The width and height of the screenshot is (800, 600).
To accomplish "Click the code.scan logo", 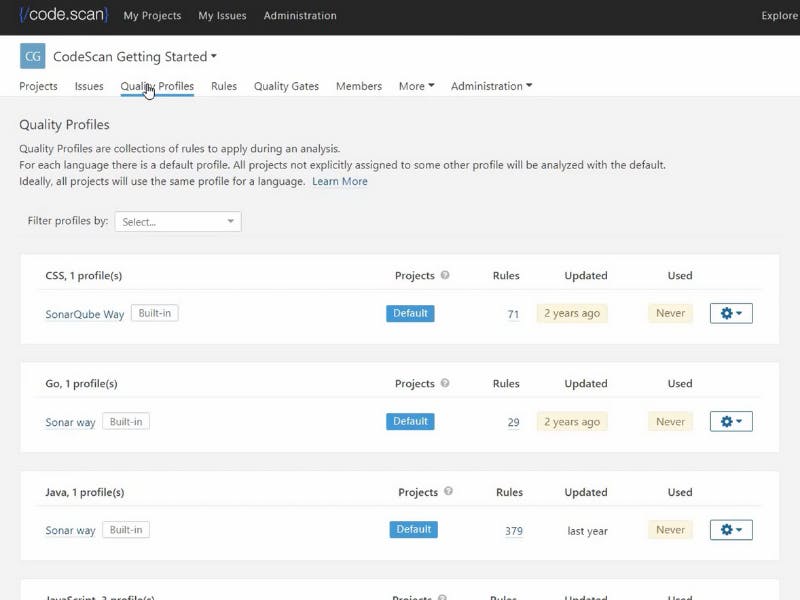I will coord(63,15).
